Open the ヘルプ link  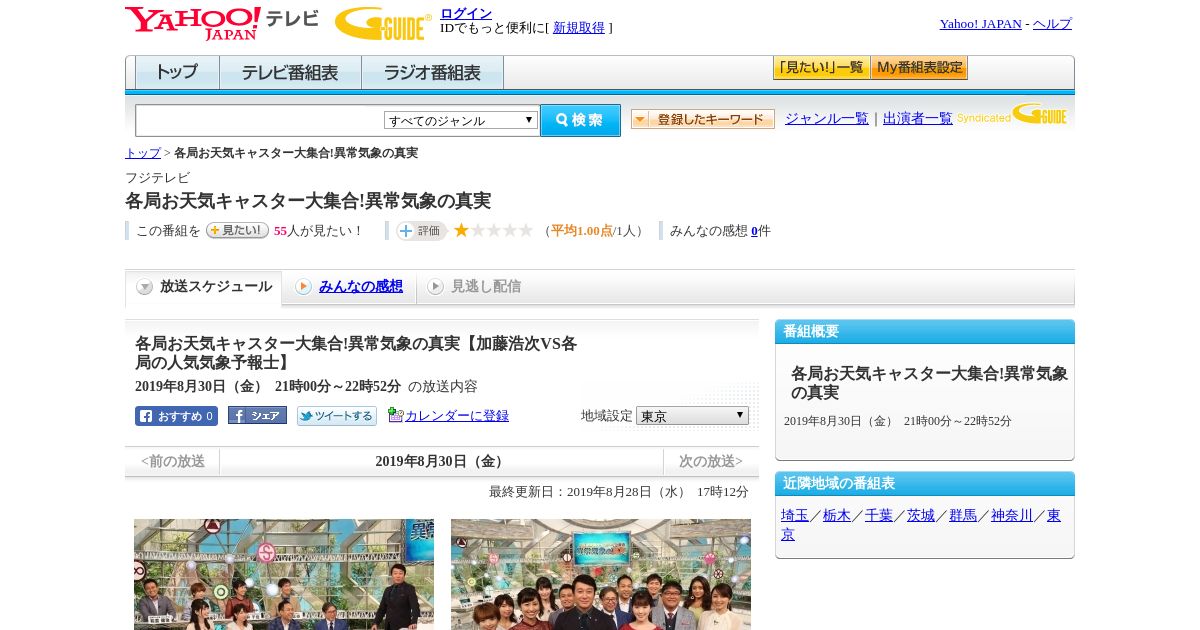[x=1052, y=24]
